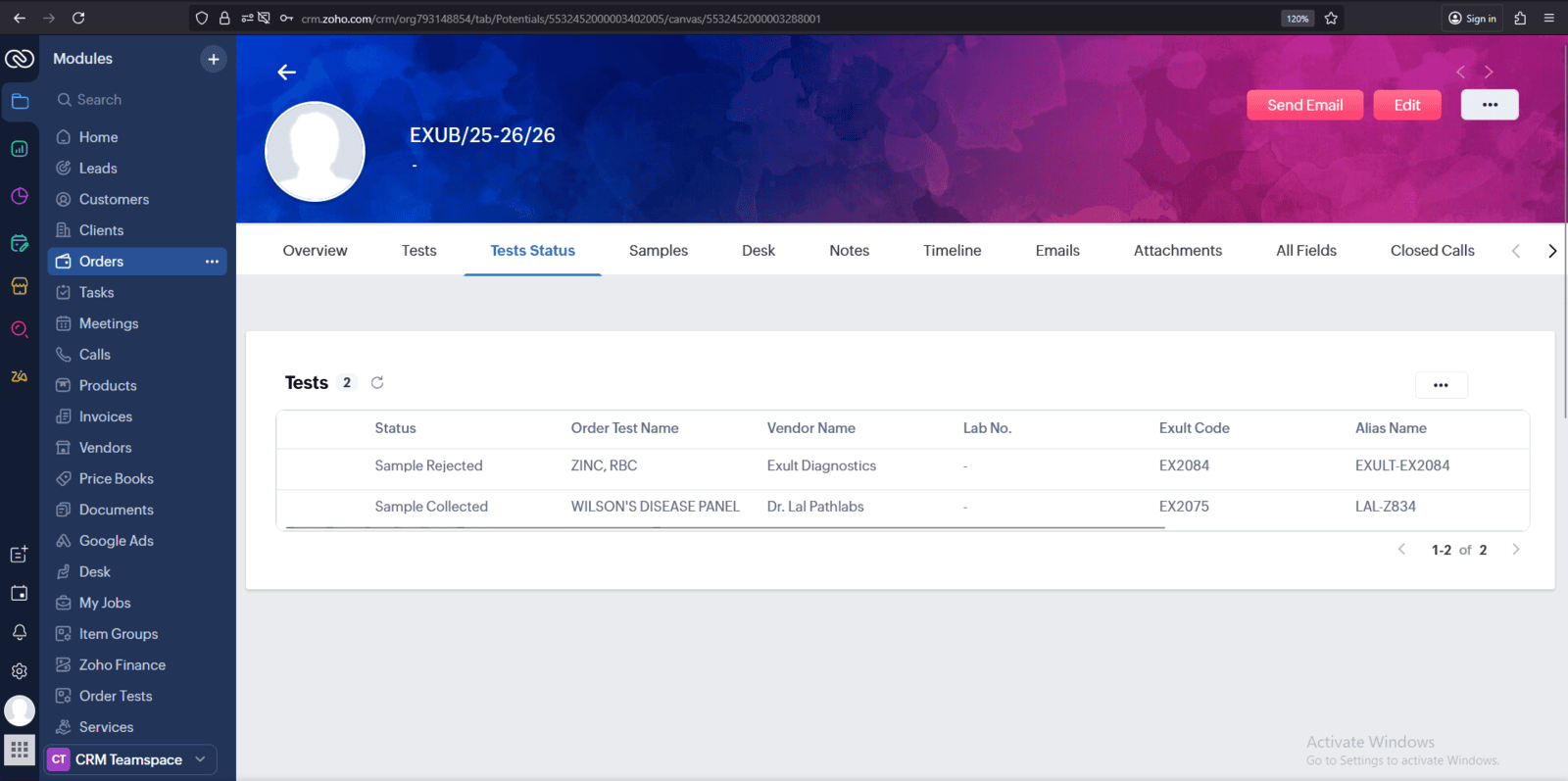Open the record more-actions ellipsis button

coord(1489,105)
